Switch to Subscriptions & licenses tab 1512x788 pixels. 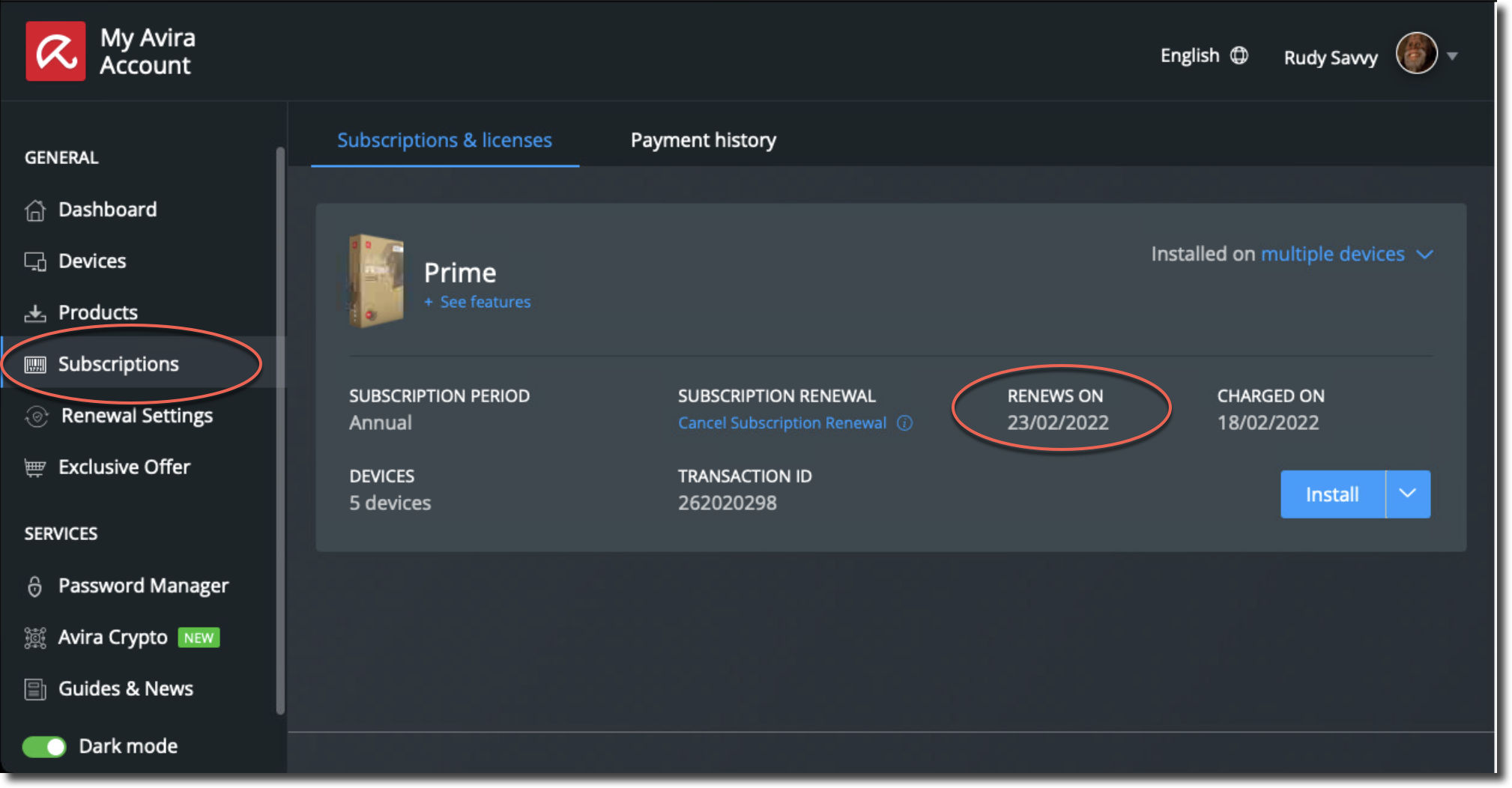tap(444, 140)
